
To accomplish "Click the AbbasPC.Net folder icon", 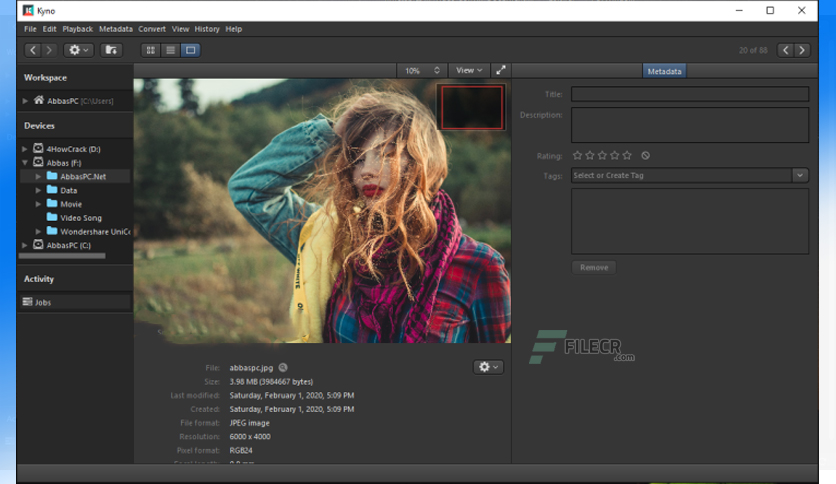I will point(52,175).
